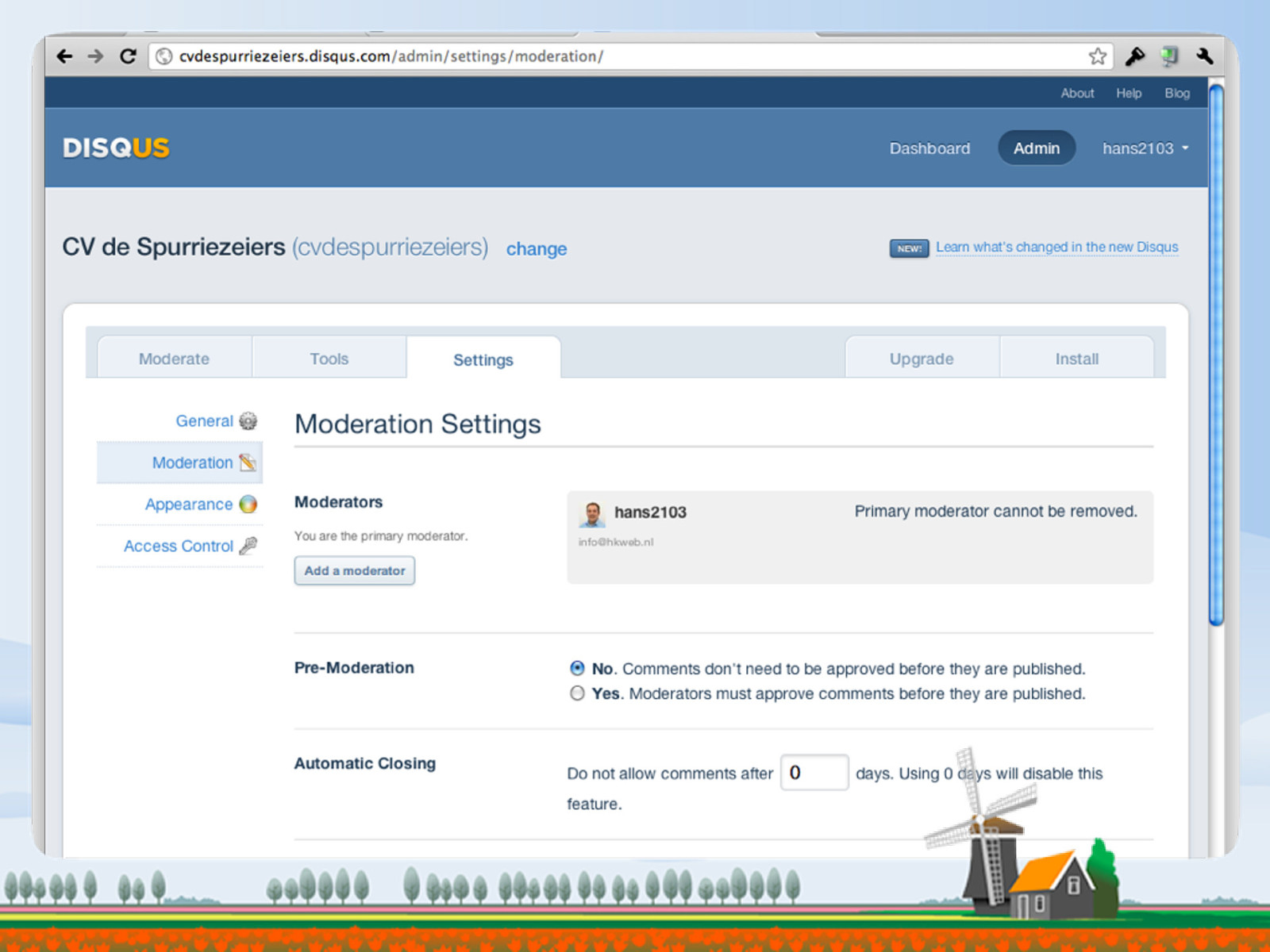Viewport: 1270px width, 952px height.
Task: Open Access Control in the sidebar
Action: [179, 546]
